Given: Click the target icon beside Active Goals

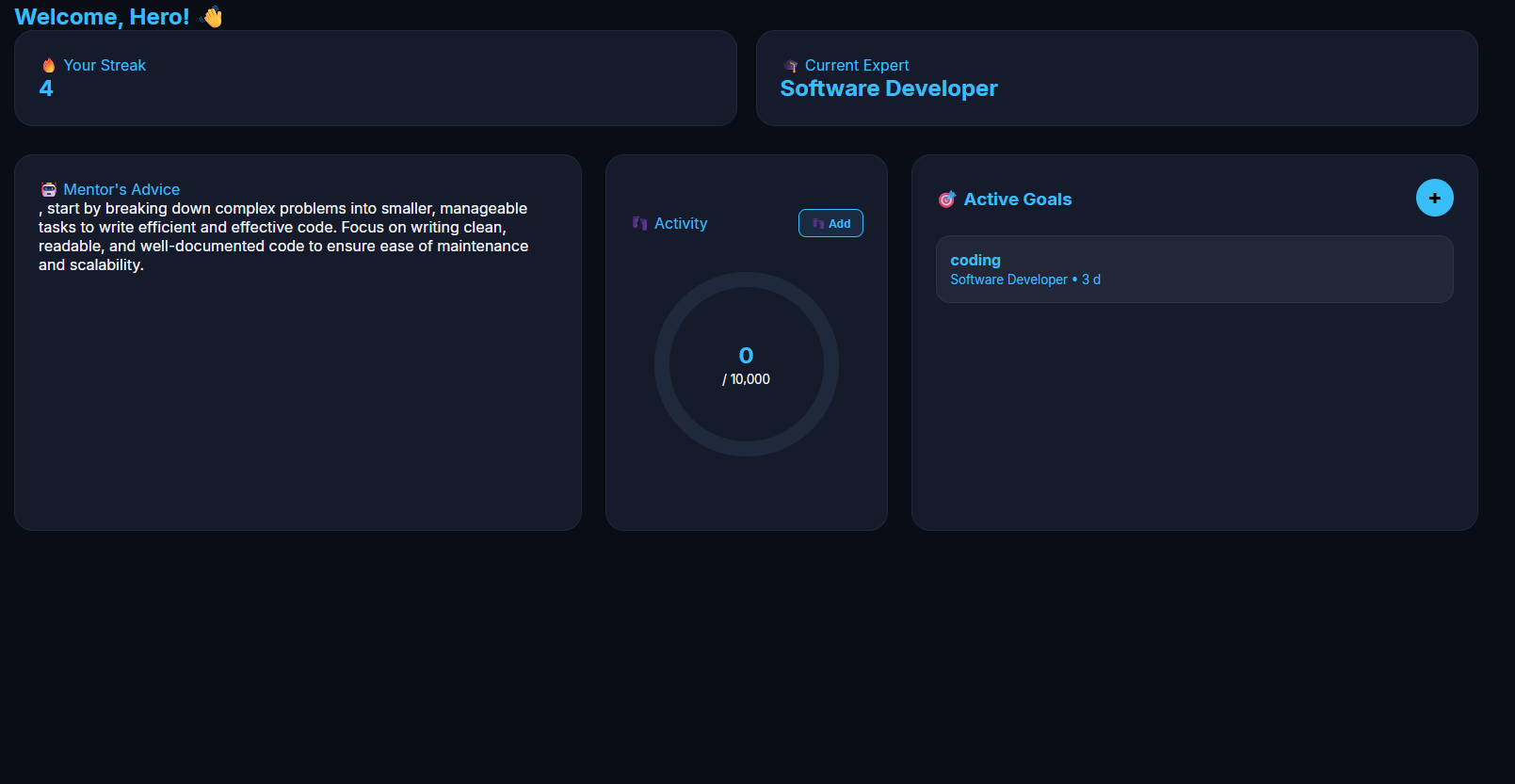Looking at the screenshot, I should click(x=947, y=199).
